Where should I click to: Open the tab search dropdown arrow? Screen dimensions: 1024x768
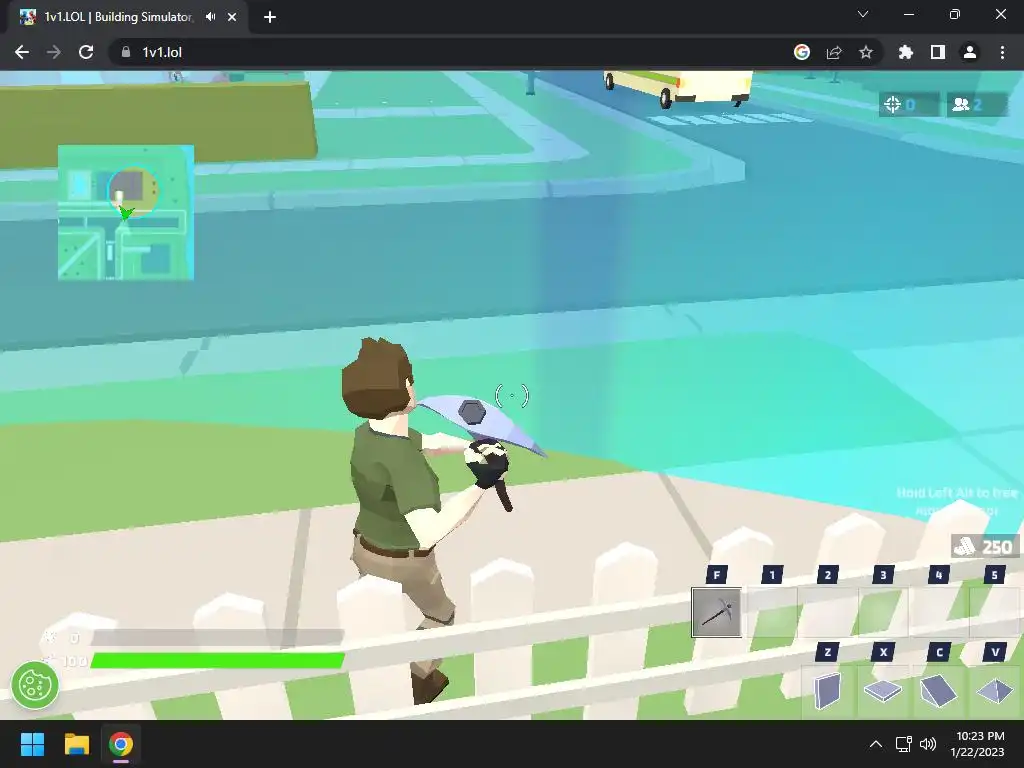(x=863, y=14)
